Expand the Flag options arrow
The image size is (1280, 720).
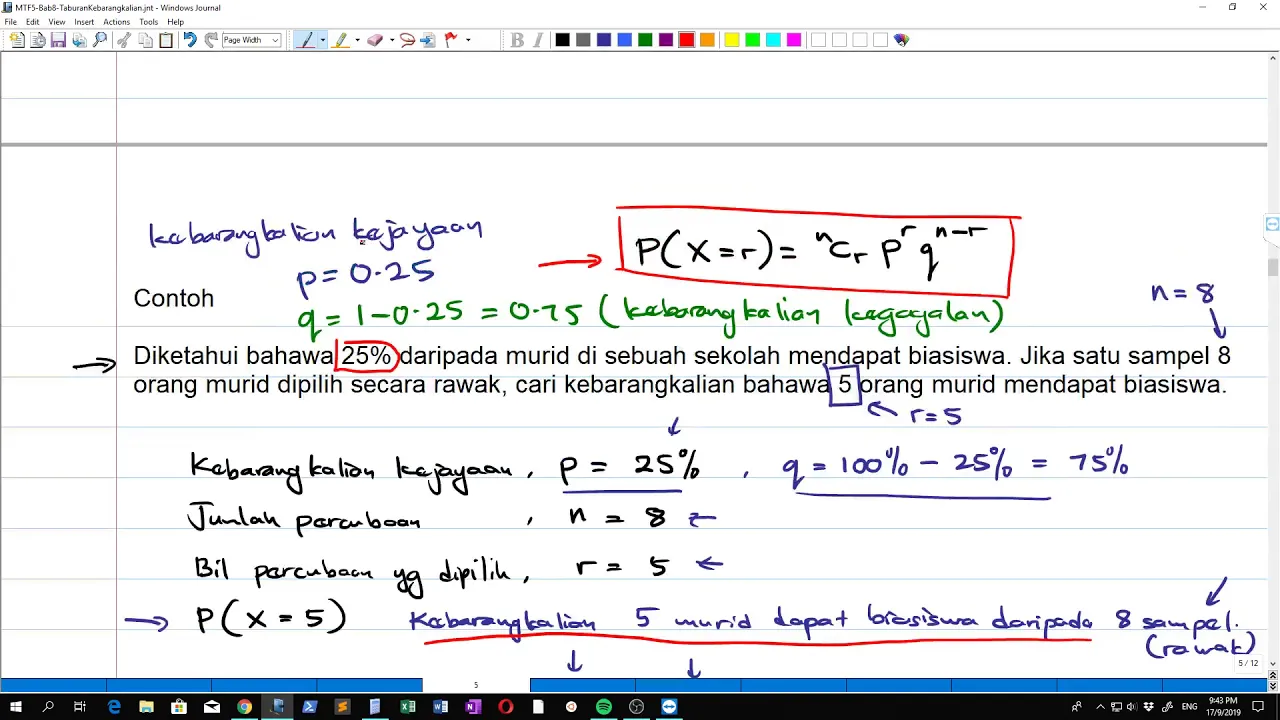468,40
